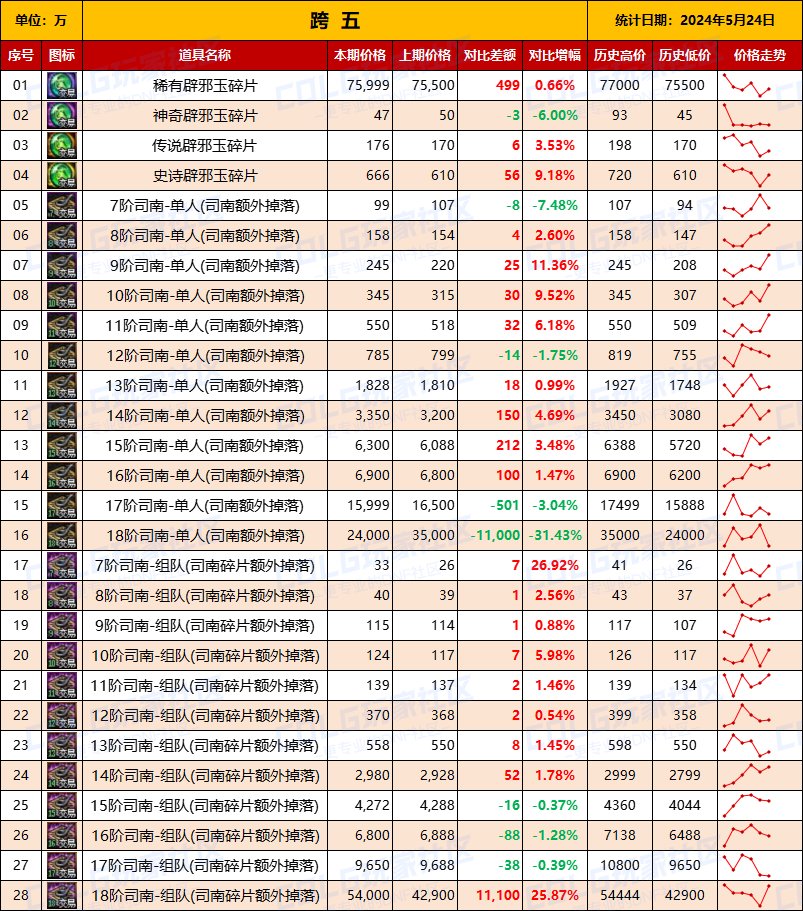Select the 14阶司南-单人 item icon
This screenshot has width=803, height=911.
62,415
